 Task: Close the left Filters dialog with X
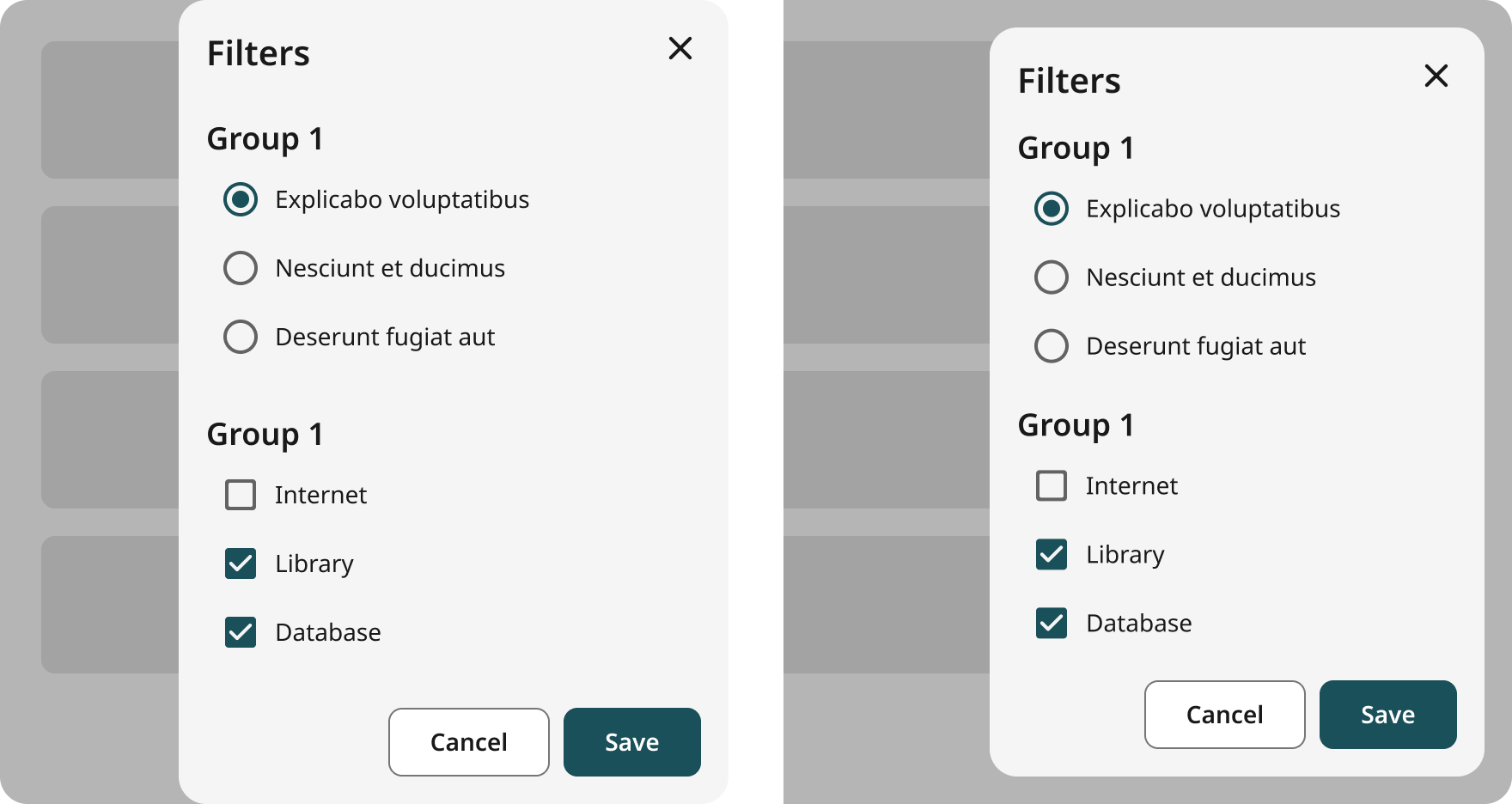(x=680, y=48)
